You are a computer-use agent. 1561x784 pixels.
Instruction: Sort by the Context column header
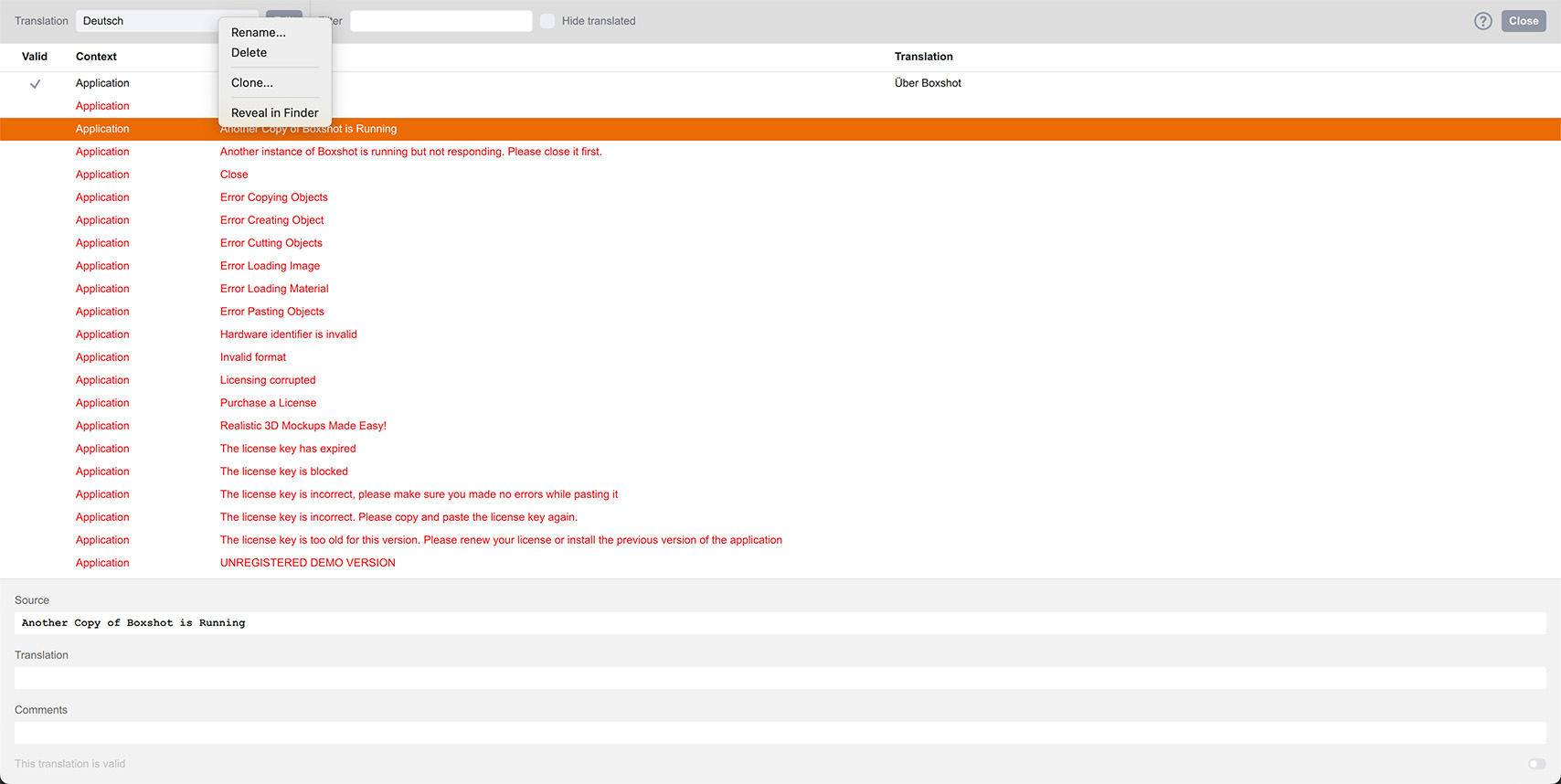coord(96,57)
